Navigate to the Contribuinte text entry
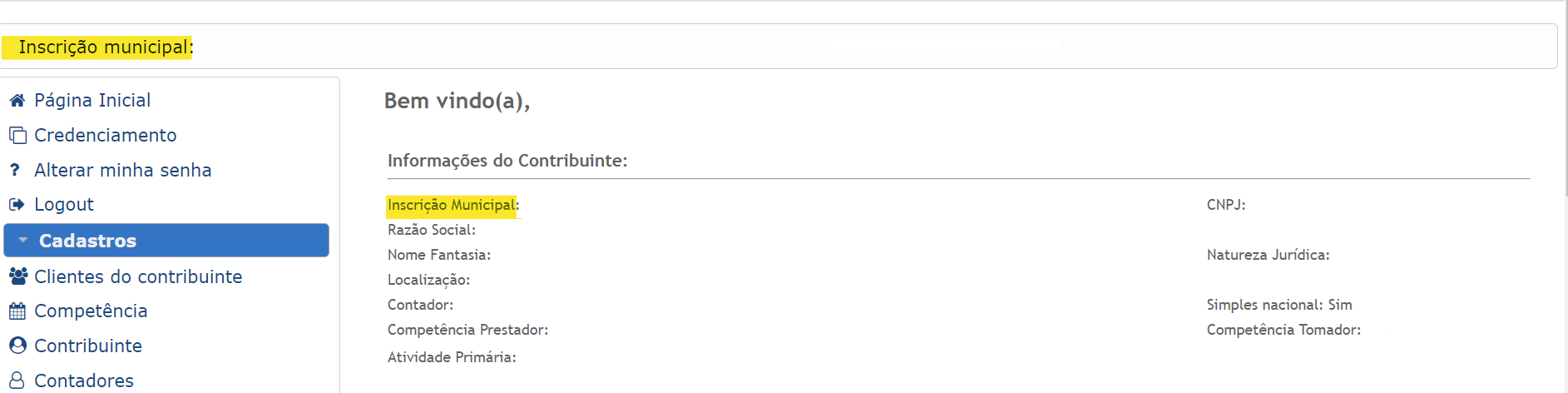The height and width of the screenshot is (393, 1568). [x=88, y=346]
